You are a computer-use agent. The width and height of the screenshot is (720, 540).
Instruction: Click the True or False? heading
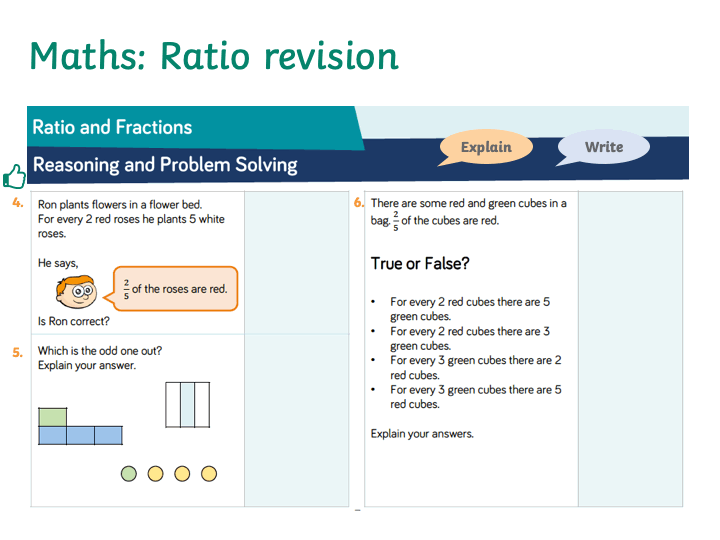tap(420, 264)
